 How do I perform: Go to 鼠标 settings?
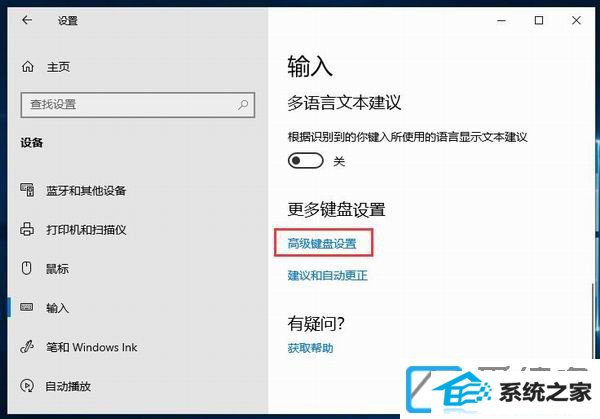pyautogui.click(x=57, y=269)
